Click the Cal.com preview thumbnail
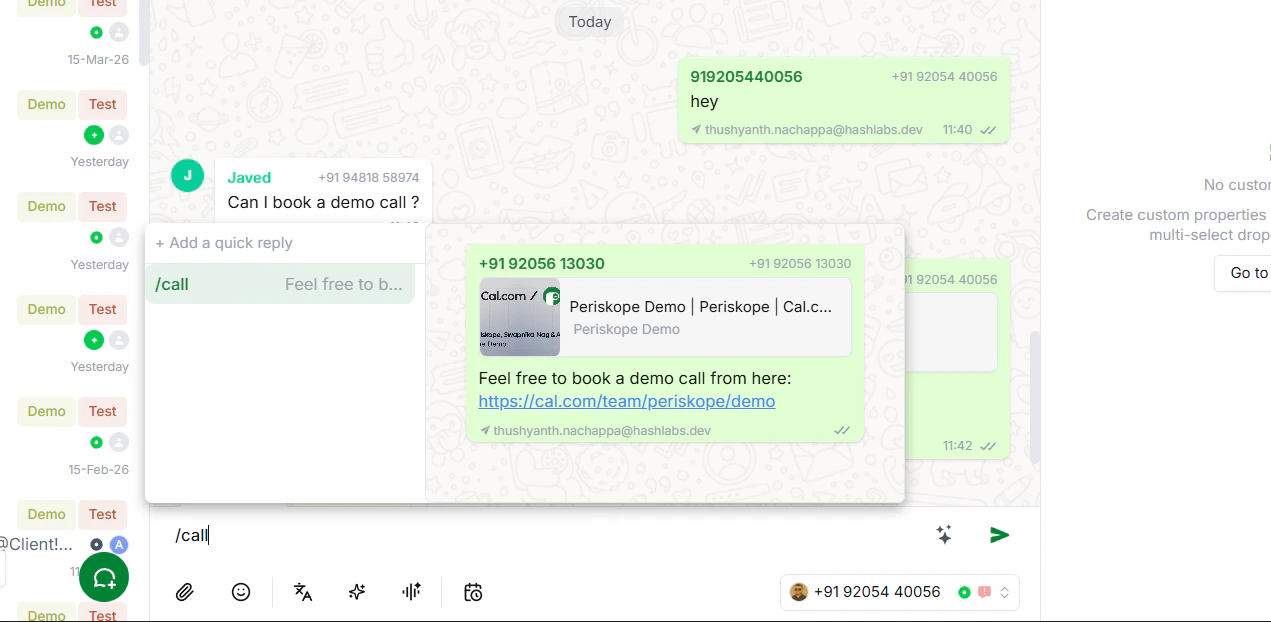This screenshot has height=622, width=1271. click(x=520, y=317)
